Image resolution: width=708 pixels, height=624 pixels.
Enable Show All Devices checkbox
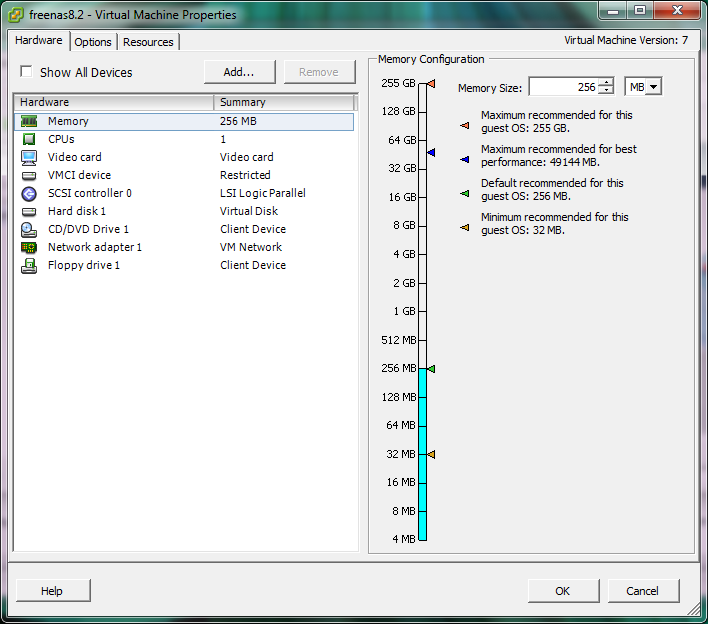pyautogui.click(x=26, y=72)
